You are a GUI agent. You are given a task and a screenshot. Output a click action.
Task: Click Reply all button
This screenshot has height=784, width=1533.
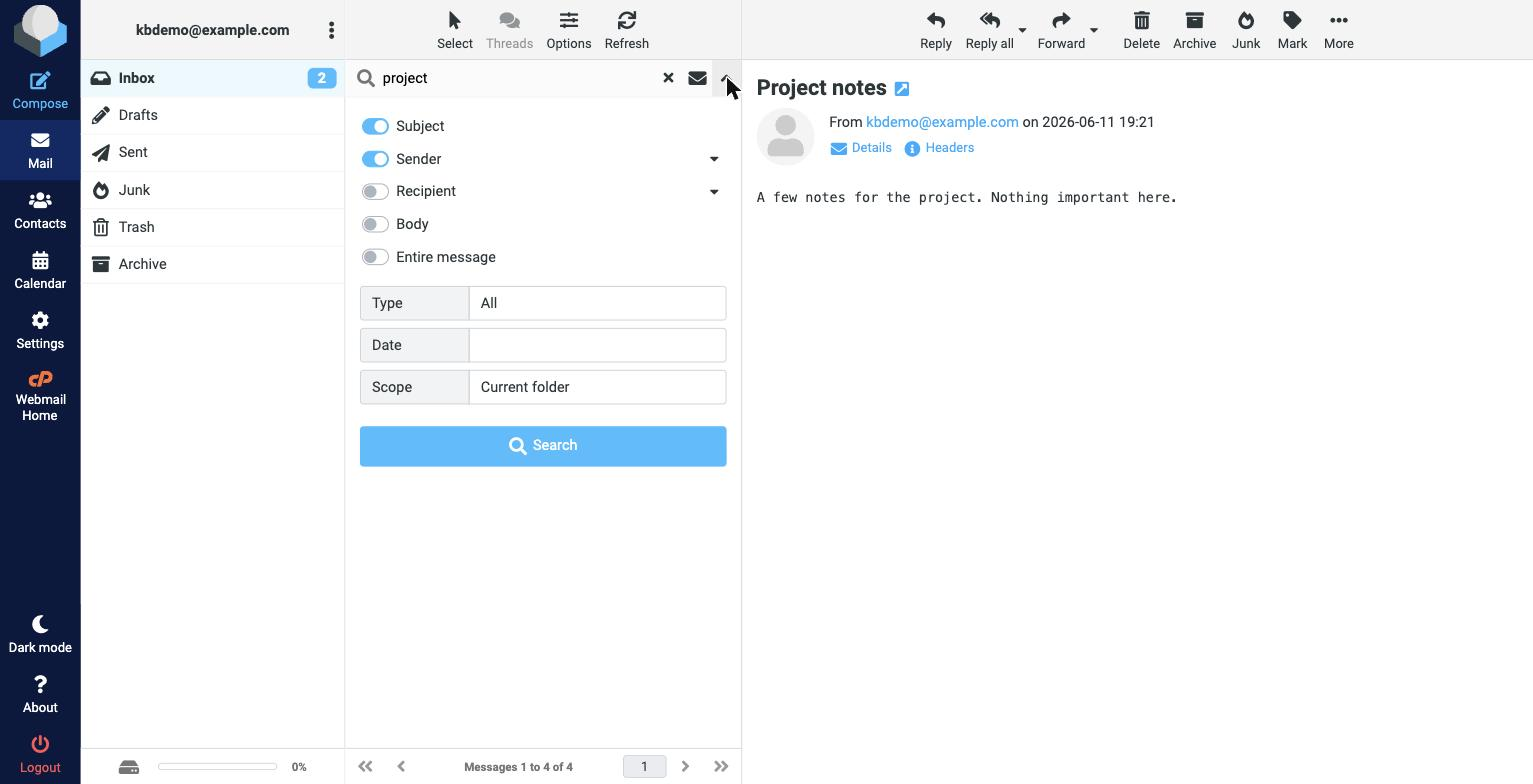989,30
